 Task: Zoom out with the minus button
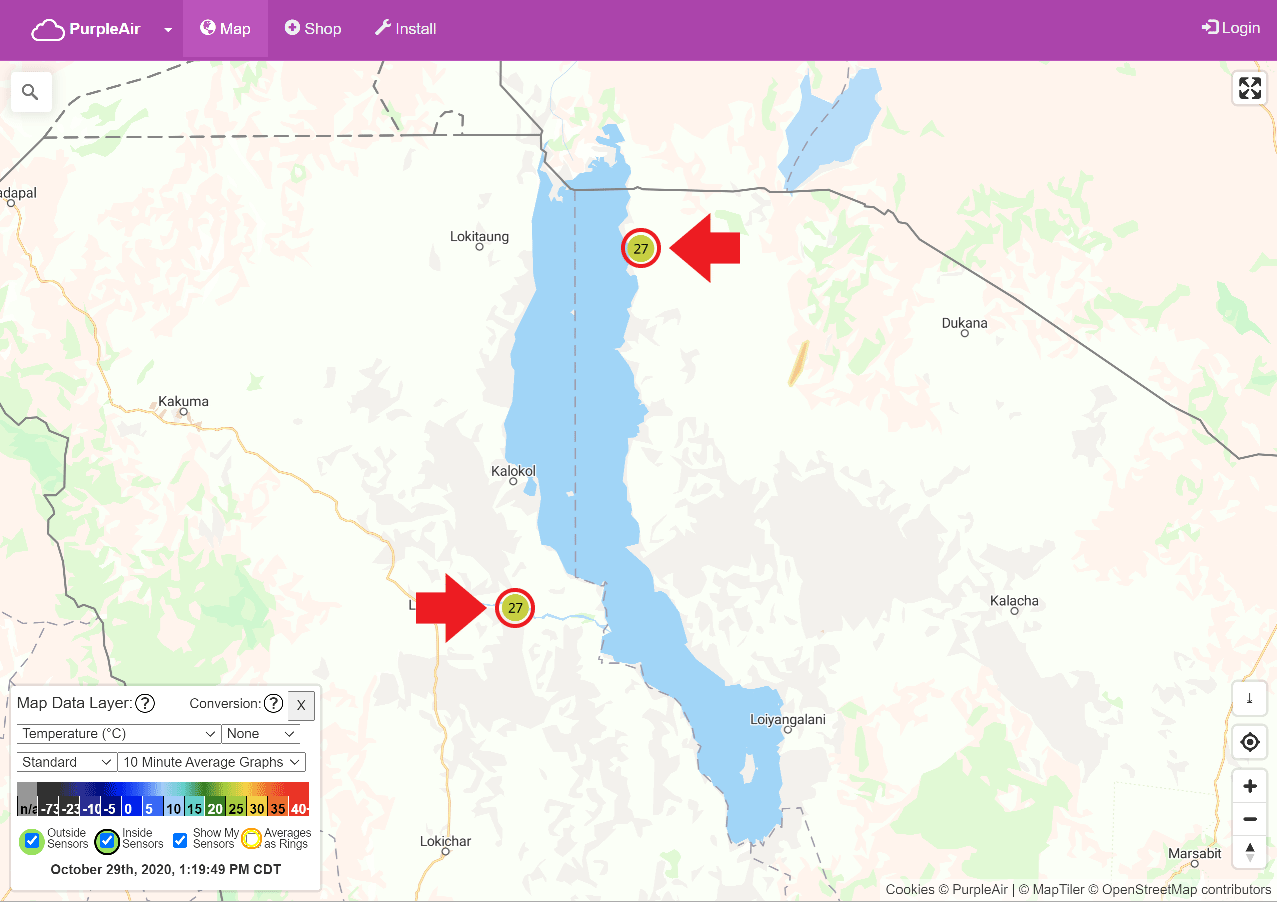(1249, 820)
